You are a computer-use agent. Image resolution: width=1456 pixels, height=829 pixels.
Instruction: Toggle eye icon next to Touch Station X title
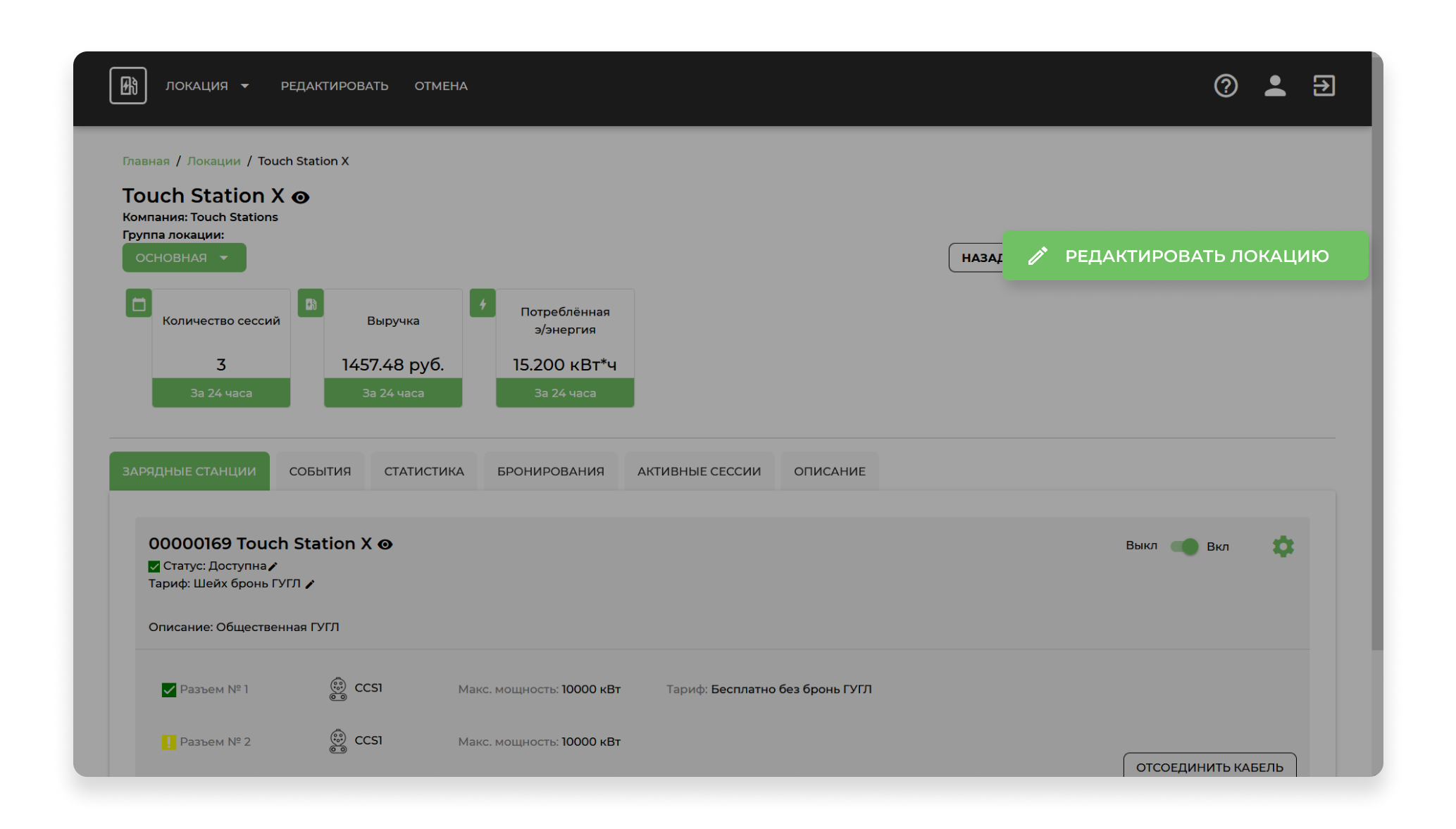pos(301,197)
